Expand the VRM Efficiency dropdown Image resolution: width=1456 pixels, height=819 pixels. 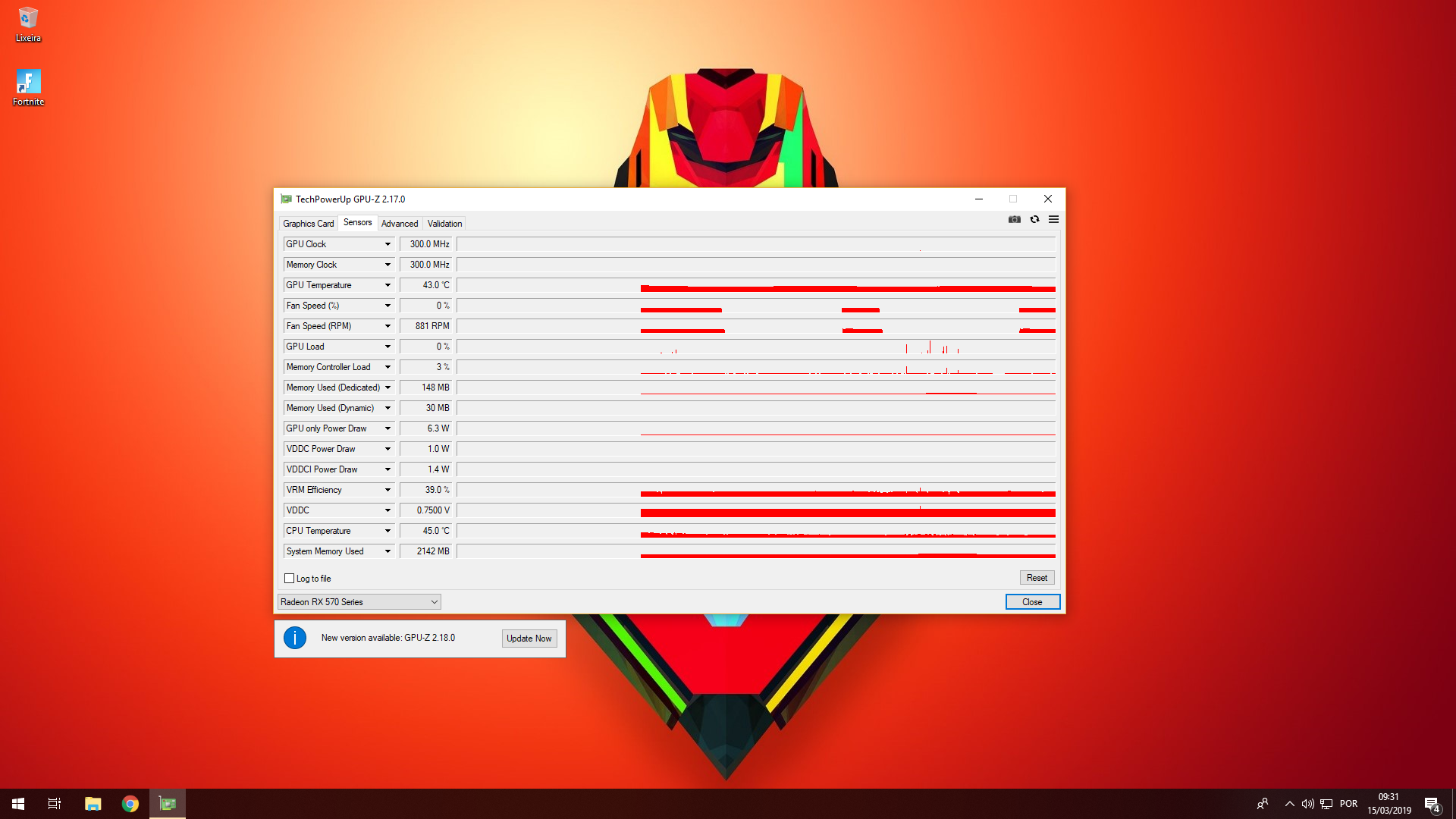click(x=388, y=490)
